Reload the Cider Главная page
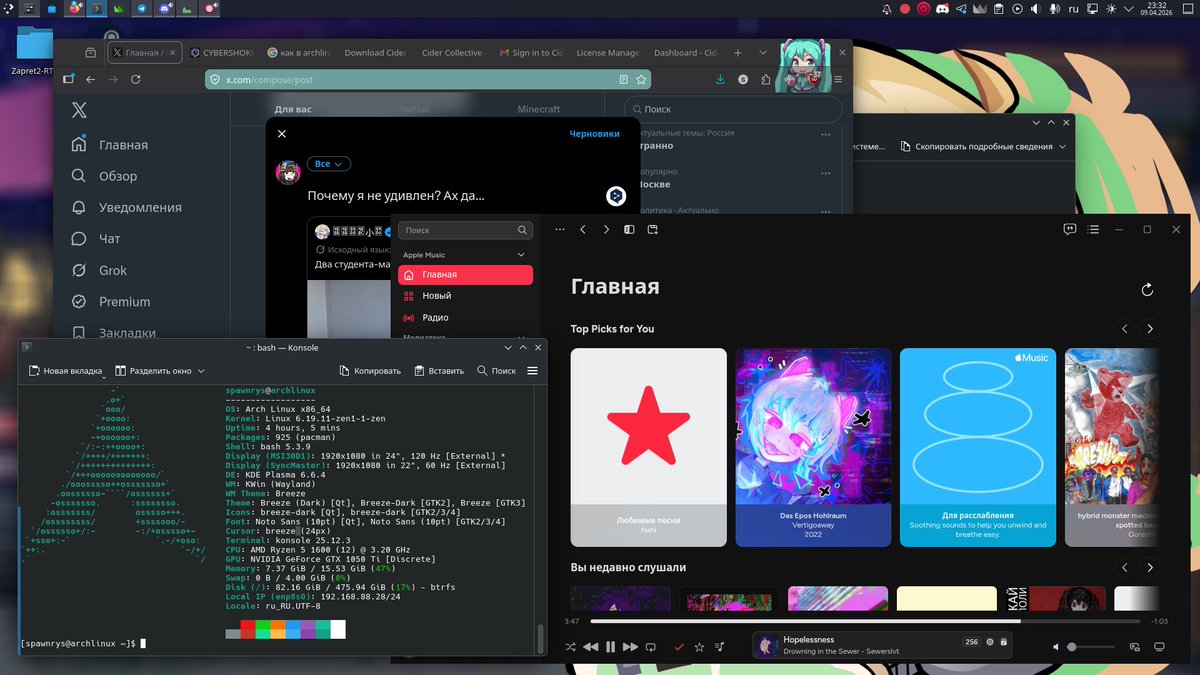Image resolution: width=1200 pixels, height=675 pixels. pyautogui.click(x=1147, y=290)
